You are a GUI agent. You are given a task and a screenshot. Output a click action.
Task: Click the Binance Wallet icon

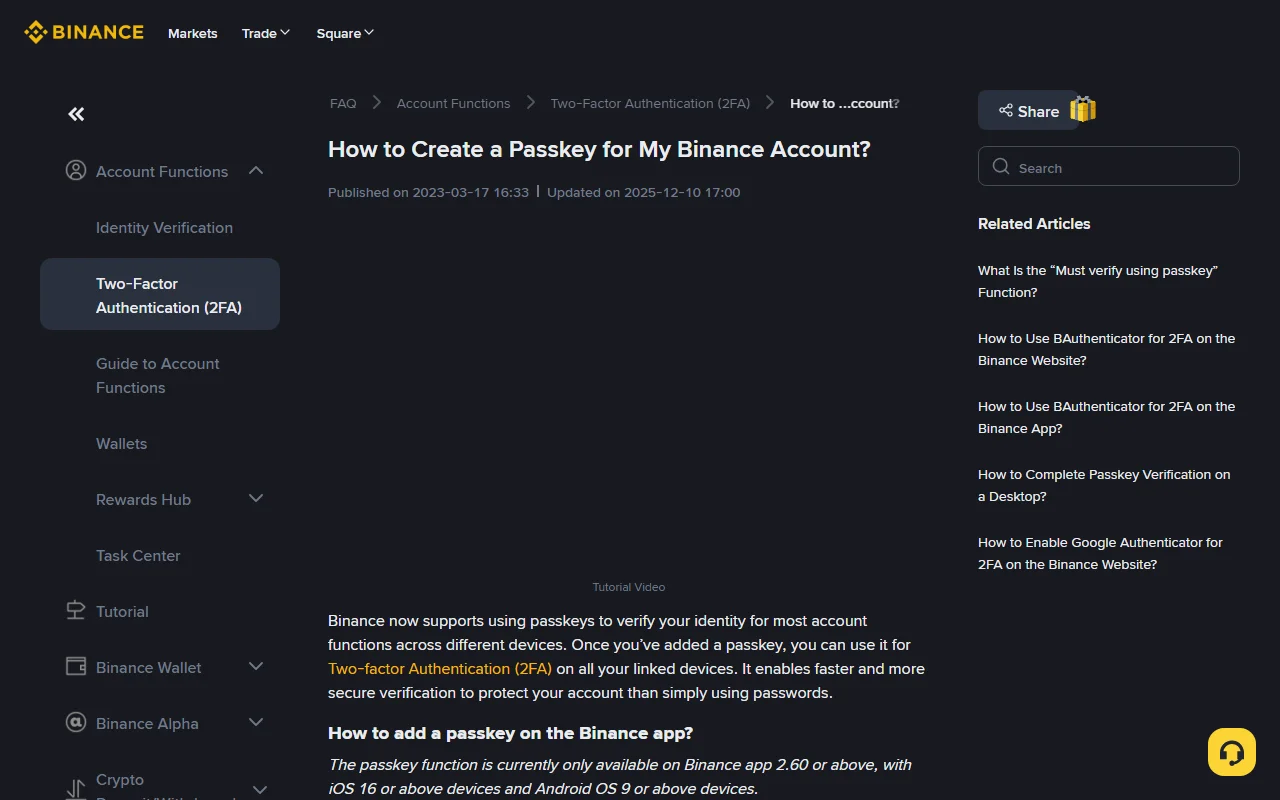[x=76, y=666]
